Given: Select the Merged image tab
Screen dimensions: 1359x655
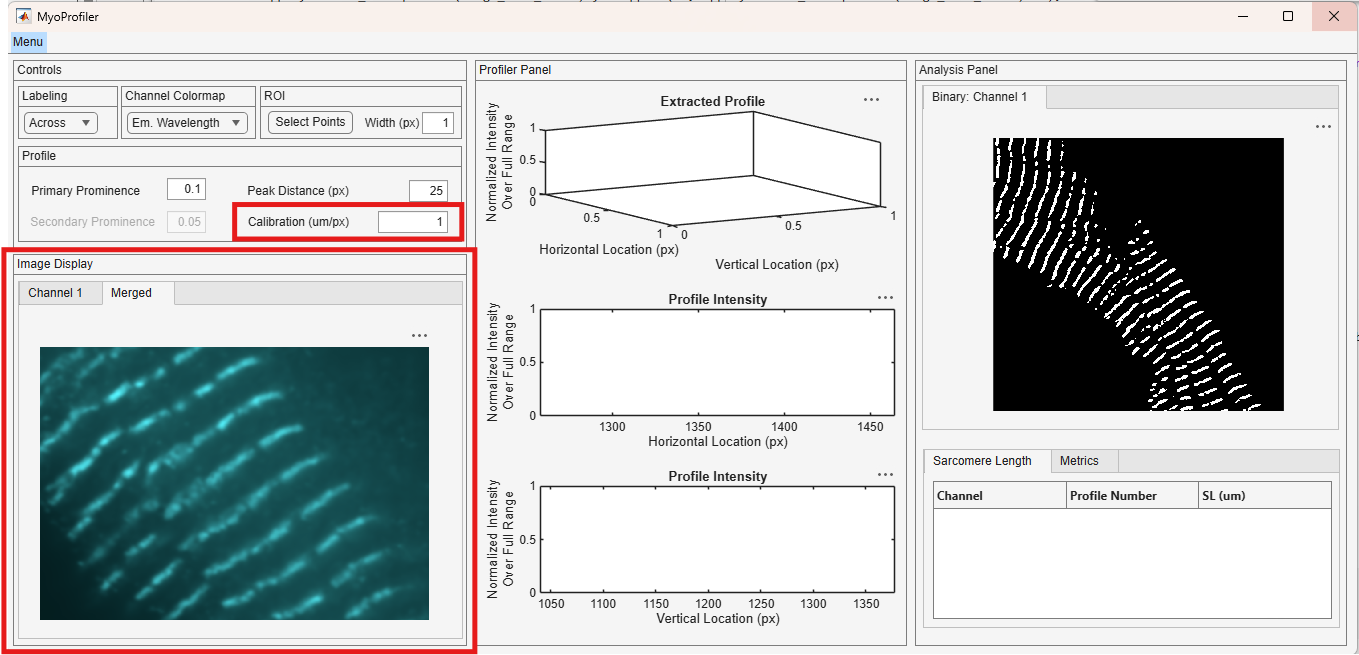Looking at the screenshot, I should [132, 293].
